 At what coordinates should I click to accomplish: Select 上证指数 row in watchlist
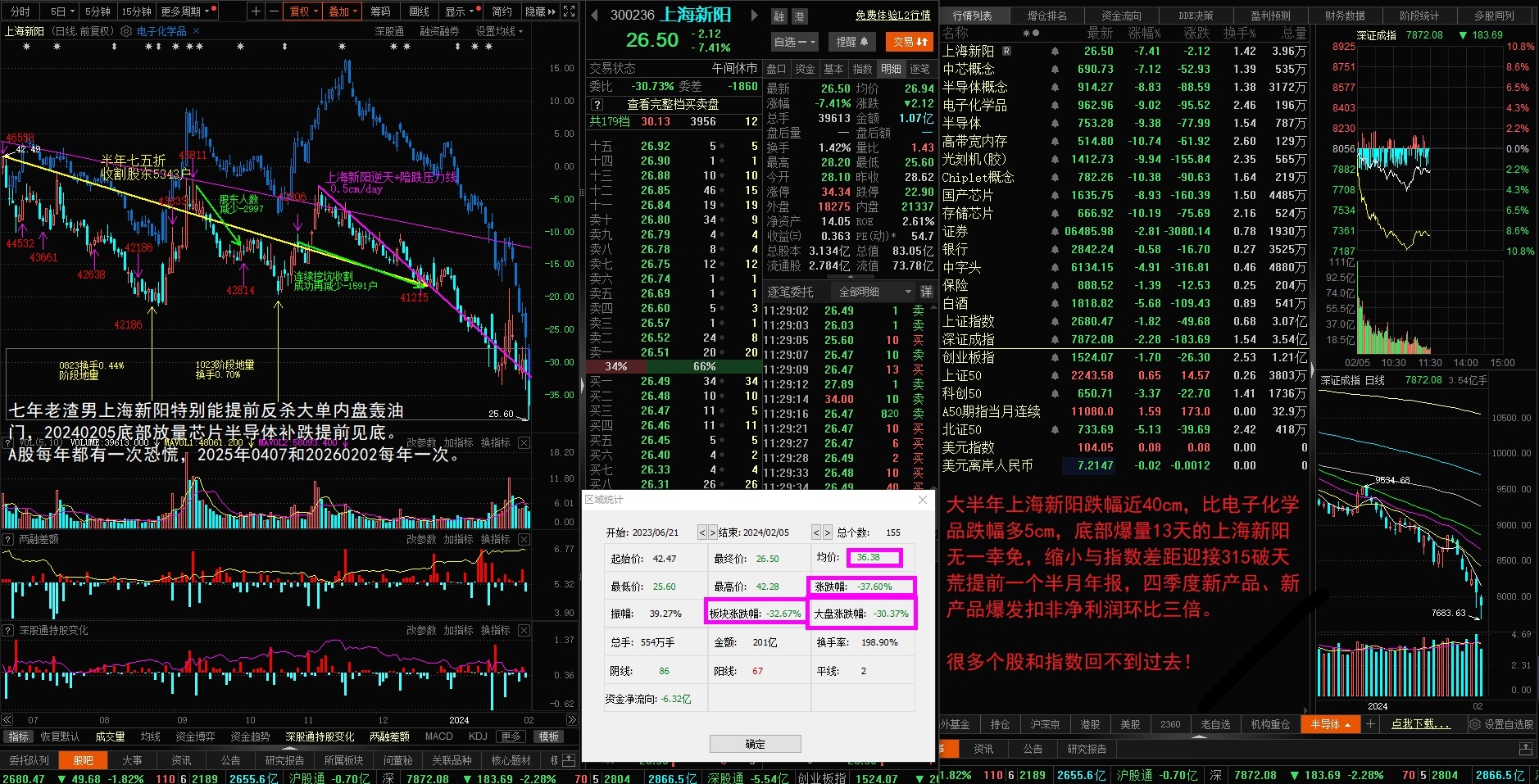tap(1124, 321)
